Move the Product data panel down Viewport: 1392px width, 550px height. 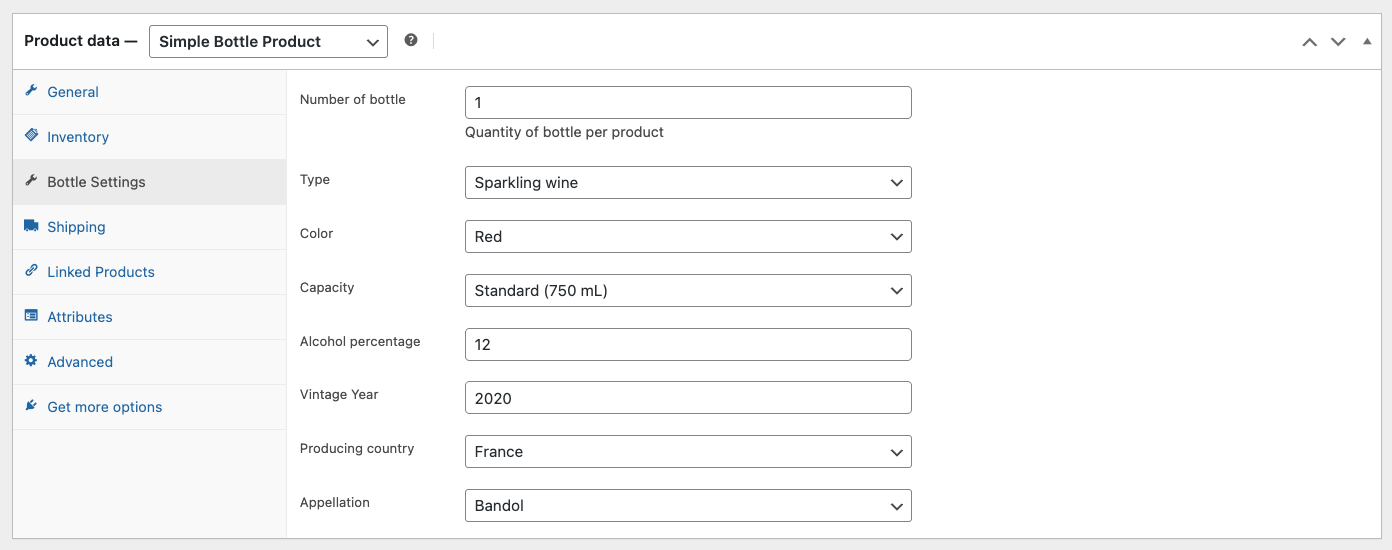[1338, 42]
